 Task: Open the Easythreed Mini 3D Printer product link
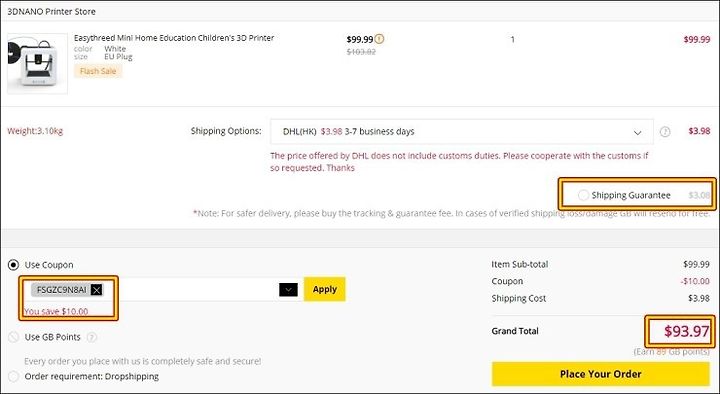tap(174, 38)
